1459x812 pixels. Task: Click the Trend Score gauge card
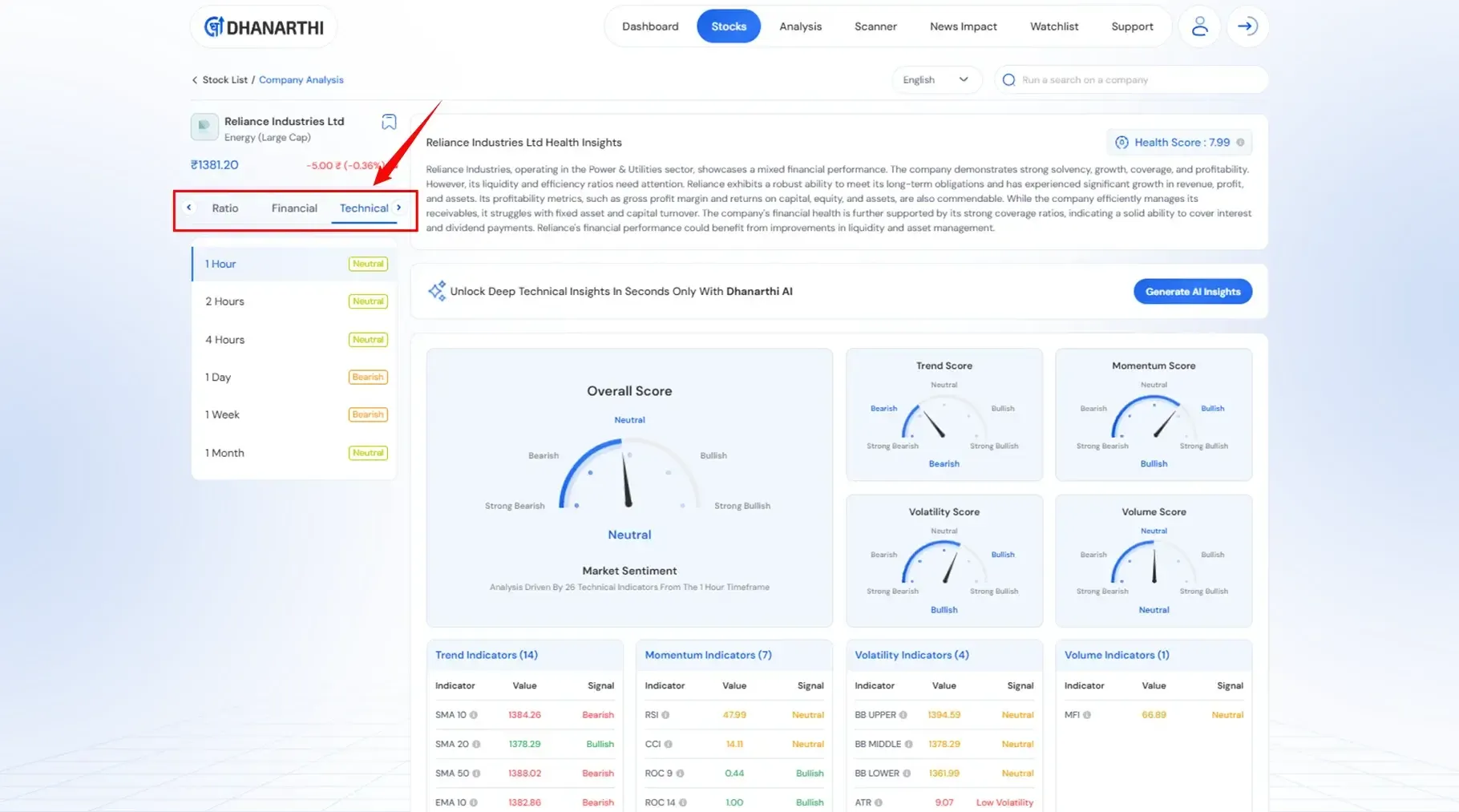(944, 414)
